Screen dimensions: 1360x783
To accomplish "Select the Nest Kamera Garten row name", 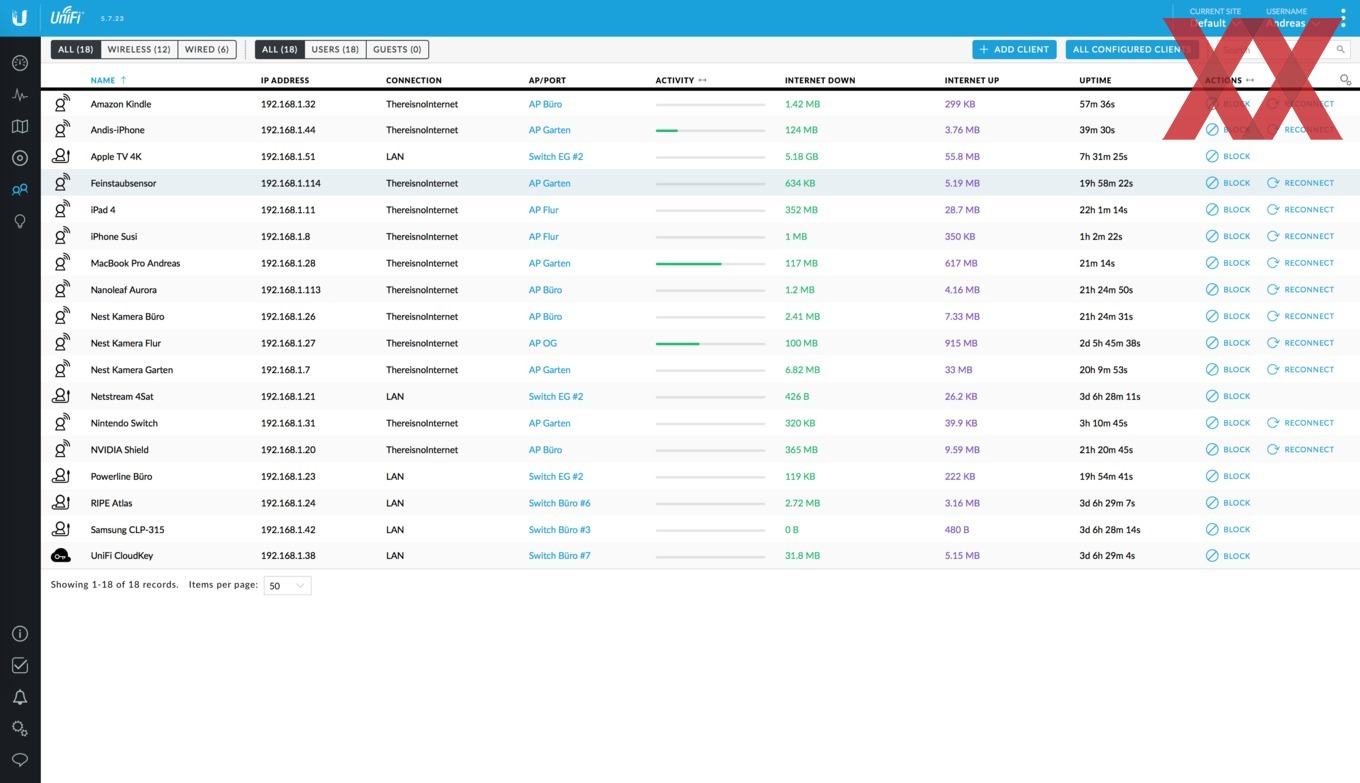I will tap(131, 370).
